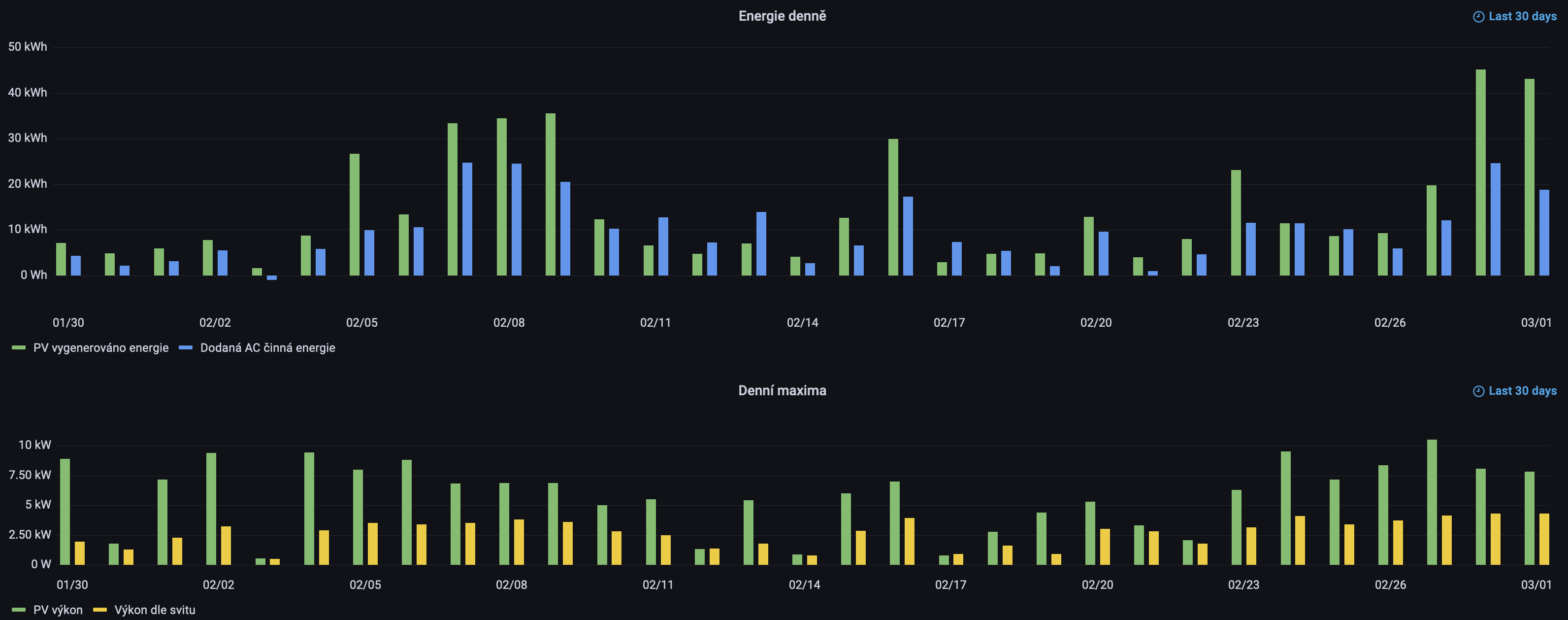Open Energie denně panel title menu
The height and width of the screenshot is (620, 1568).
782,16
